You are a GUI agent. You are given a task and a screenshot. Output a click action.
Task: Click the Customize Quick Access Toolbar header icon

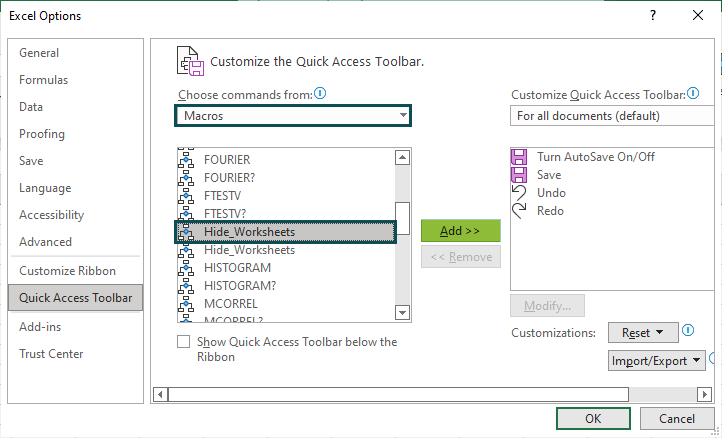tap(190, 60)
